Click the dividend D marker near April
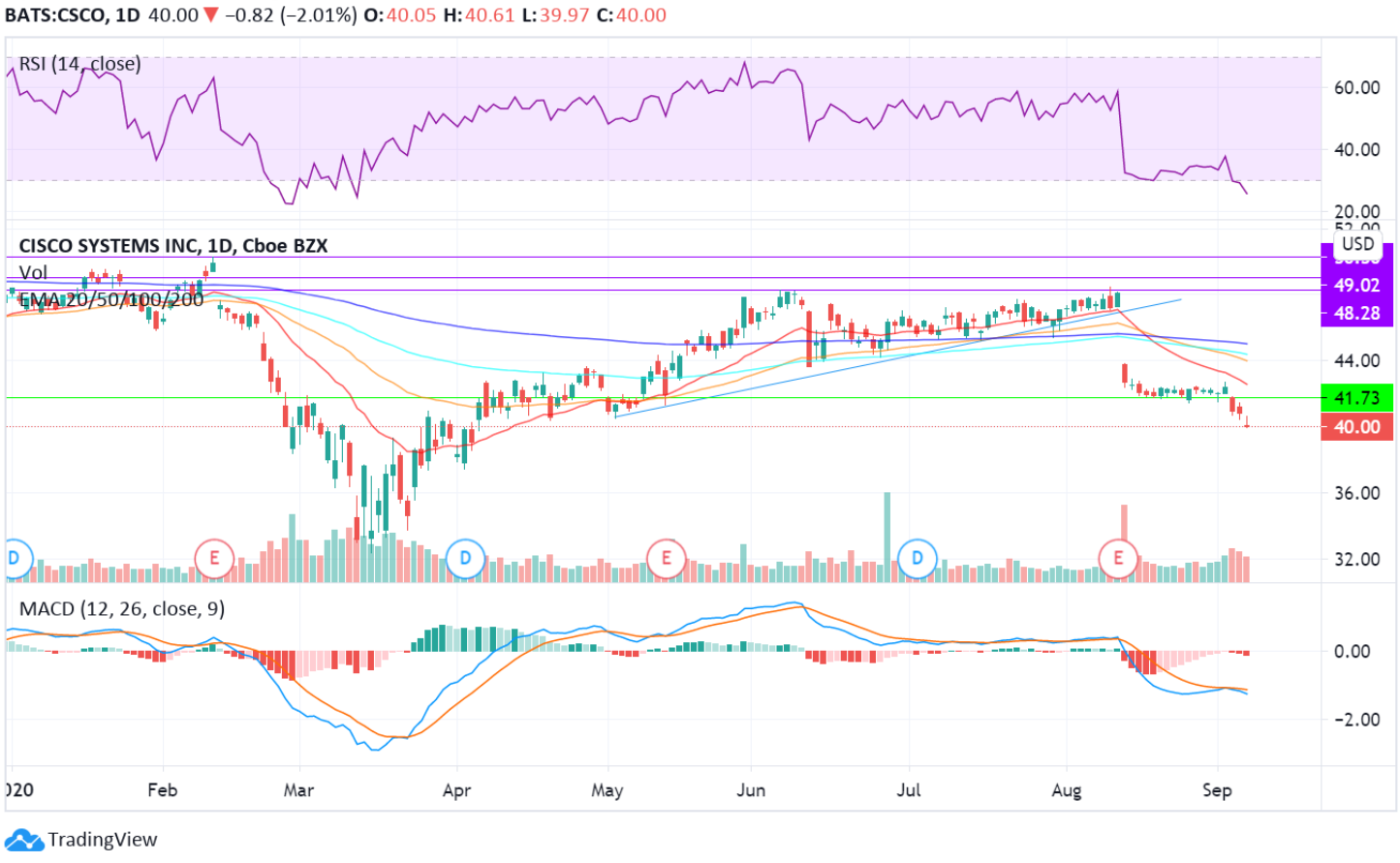1400x863 pixels. click(465, 558)
